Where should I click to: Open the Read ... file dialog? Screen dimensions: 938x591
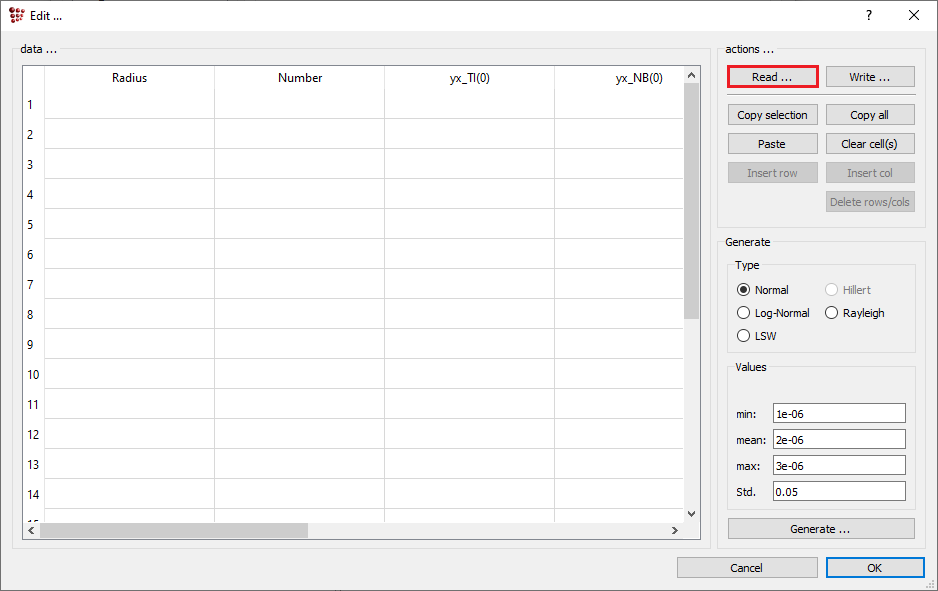click(x=772, y=77)
